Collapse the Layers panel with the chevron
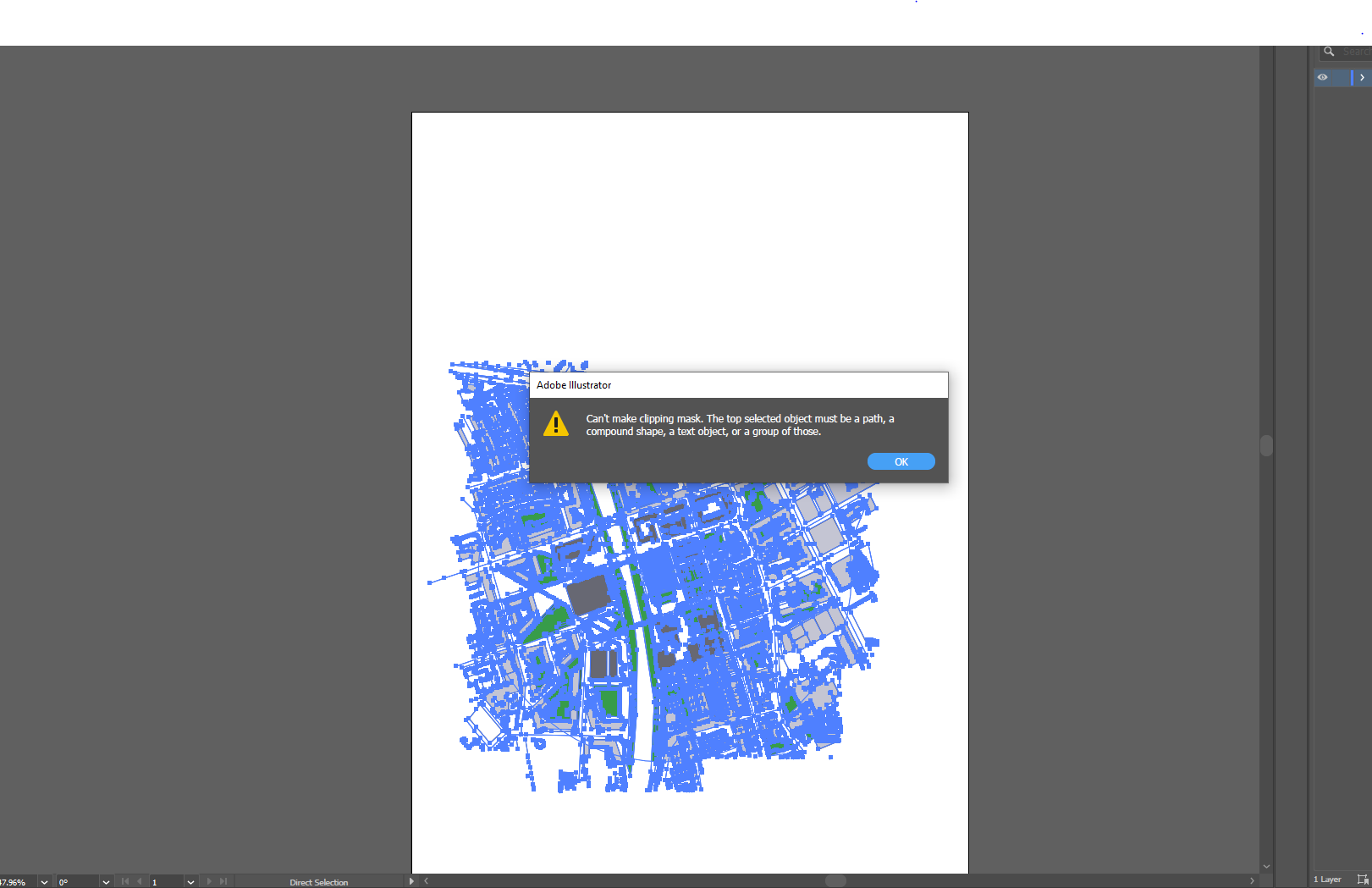The image size is (1372, 888). (x=1363, y=77)
